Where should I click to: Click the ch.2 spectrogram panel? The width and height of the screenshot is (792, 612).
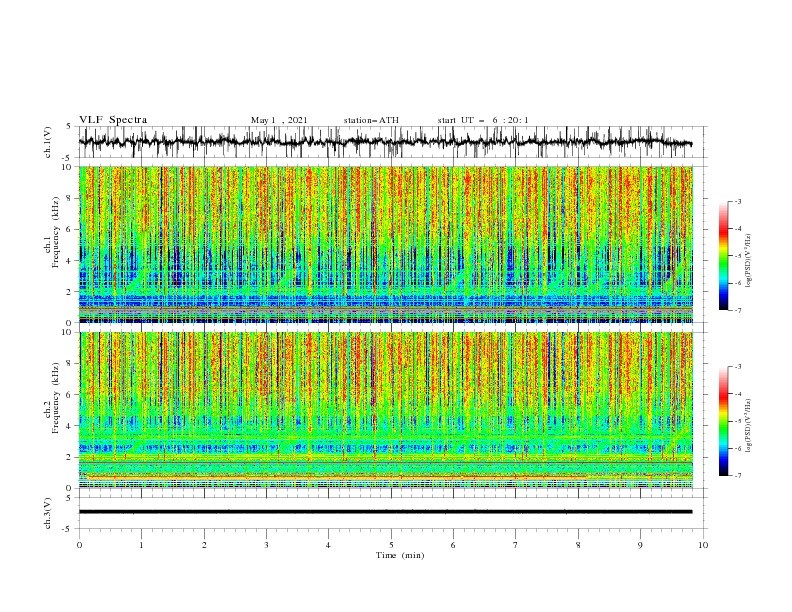click(386, 410)
